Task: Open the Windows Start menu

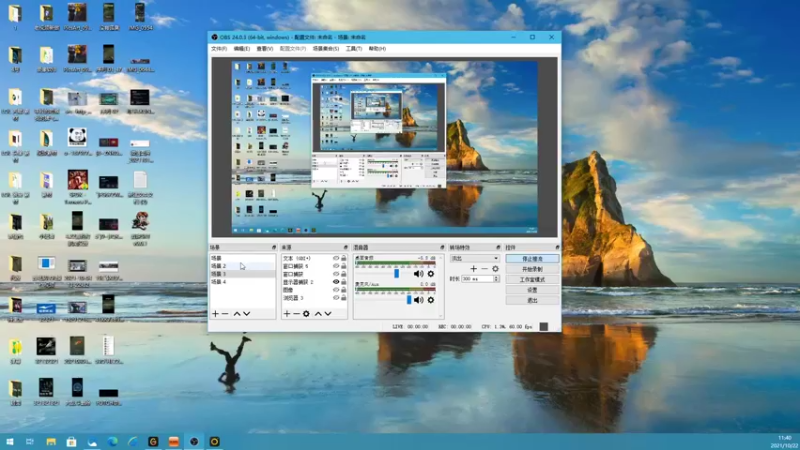Action: tap(10, 442)
